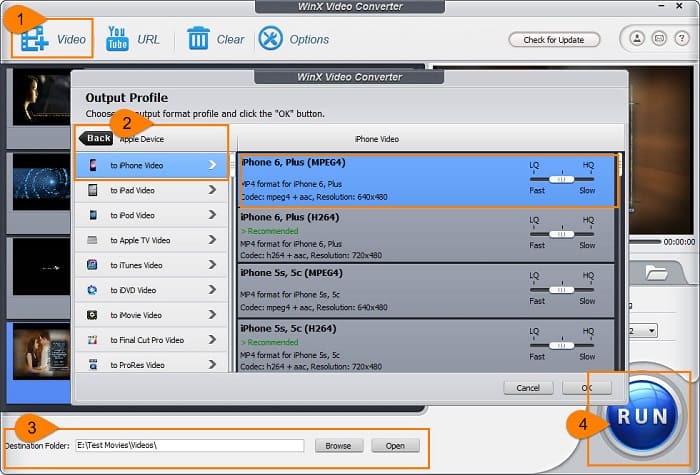700x475 pixels.
Task: Select the to iPad Video category
Action: (x=152, y=190)
